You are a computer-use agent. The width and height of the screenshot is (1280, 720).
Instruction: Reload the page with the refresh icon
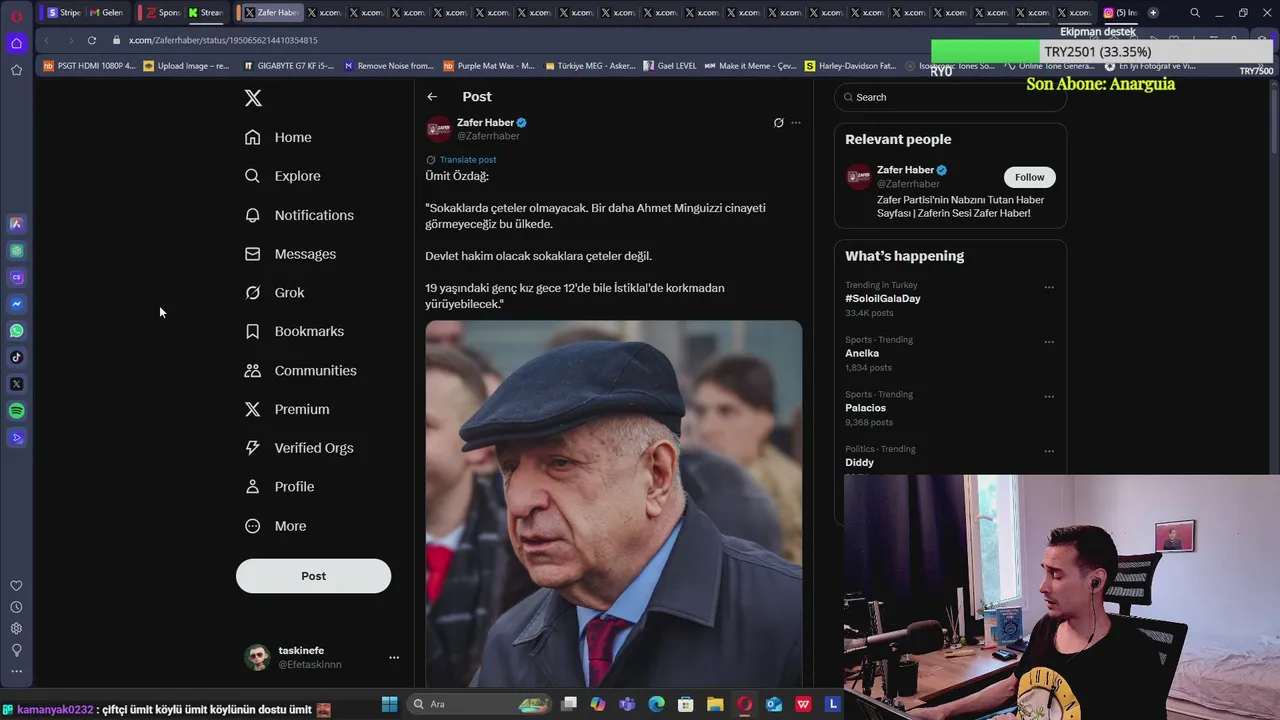(x=92, y=40)
